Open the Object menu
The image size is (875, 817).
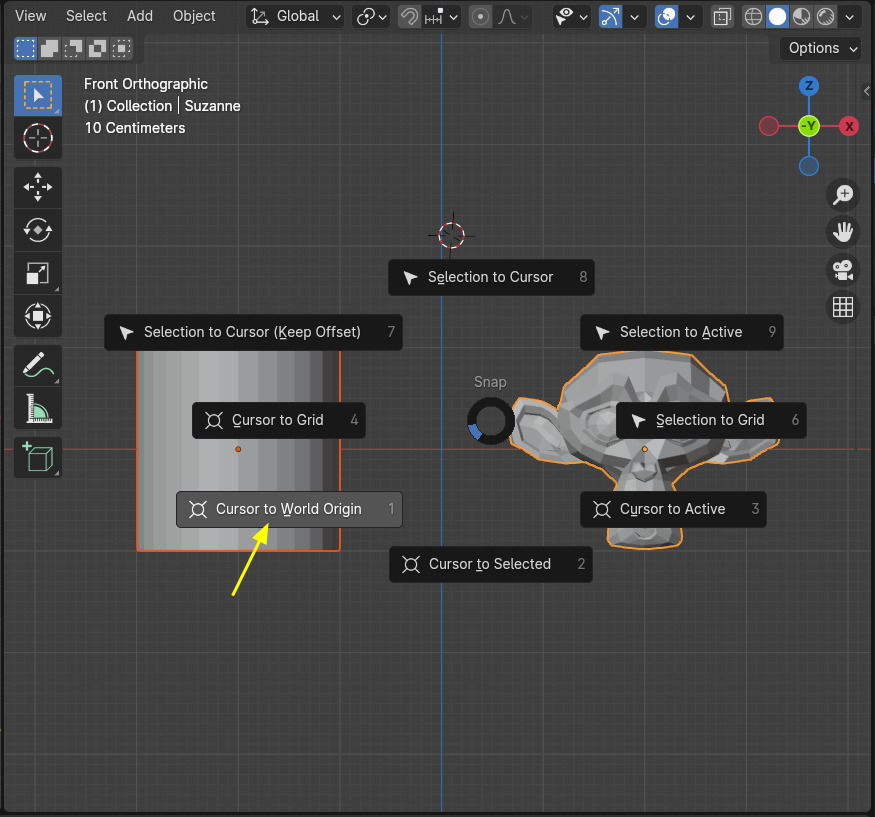194,16
